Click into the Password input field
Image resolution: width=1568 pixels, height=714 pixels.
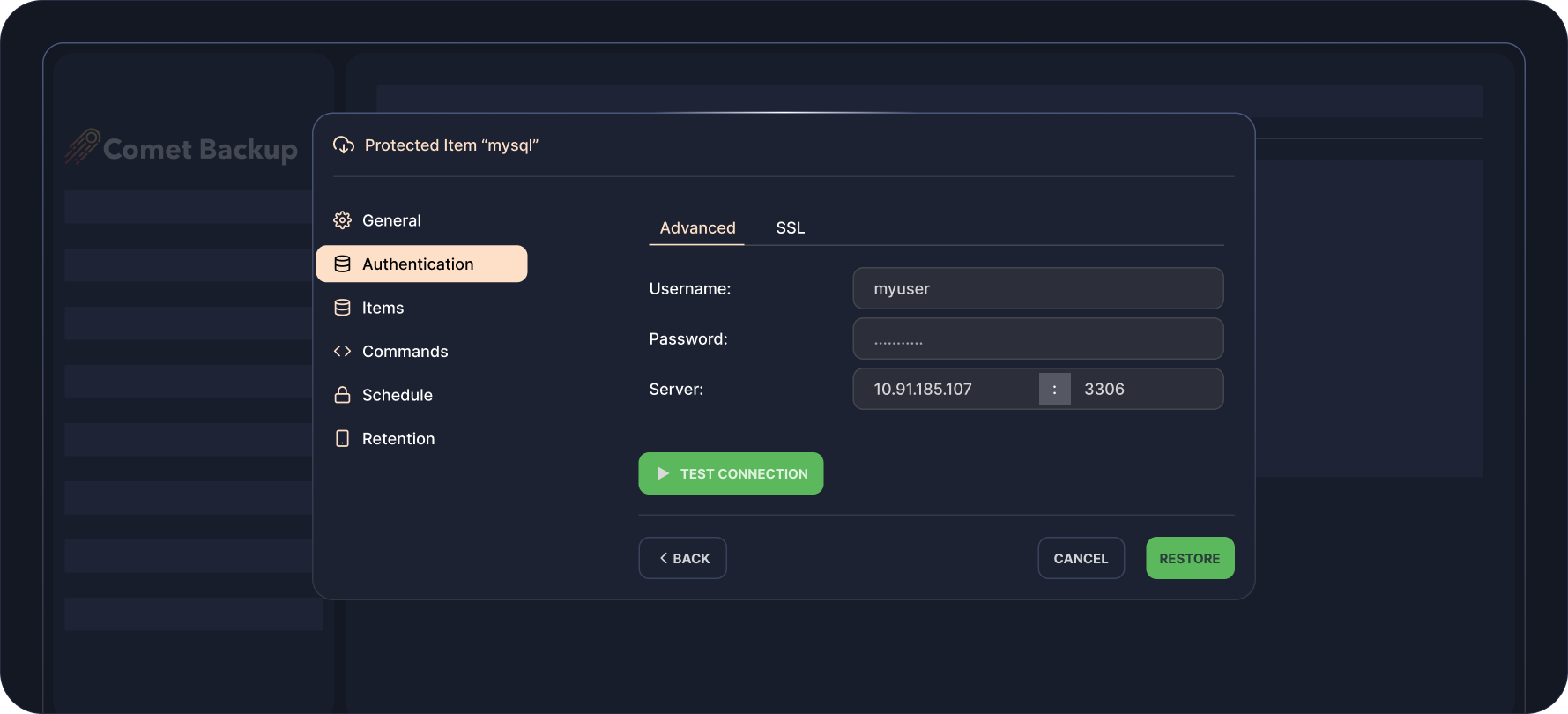coord(1037,338)
